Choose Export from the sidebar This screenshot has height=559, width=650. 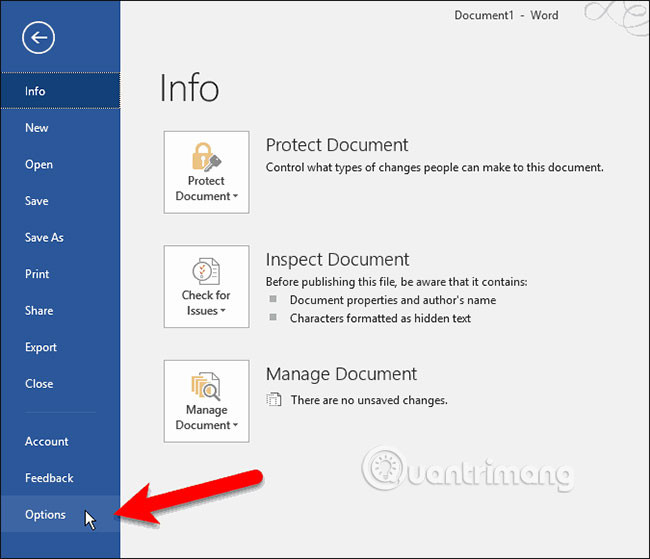coord(41,347)
